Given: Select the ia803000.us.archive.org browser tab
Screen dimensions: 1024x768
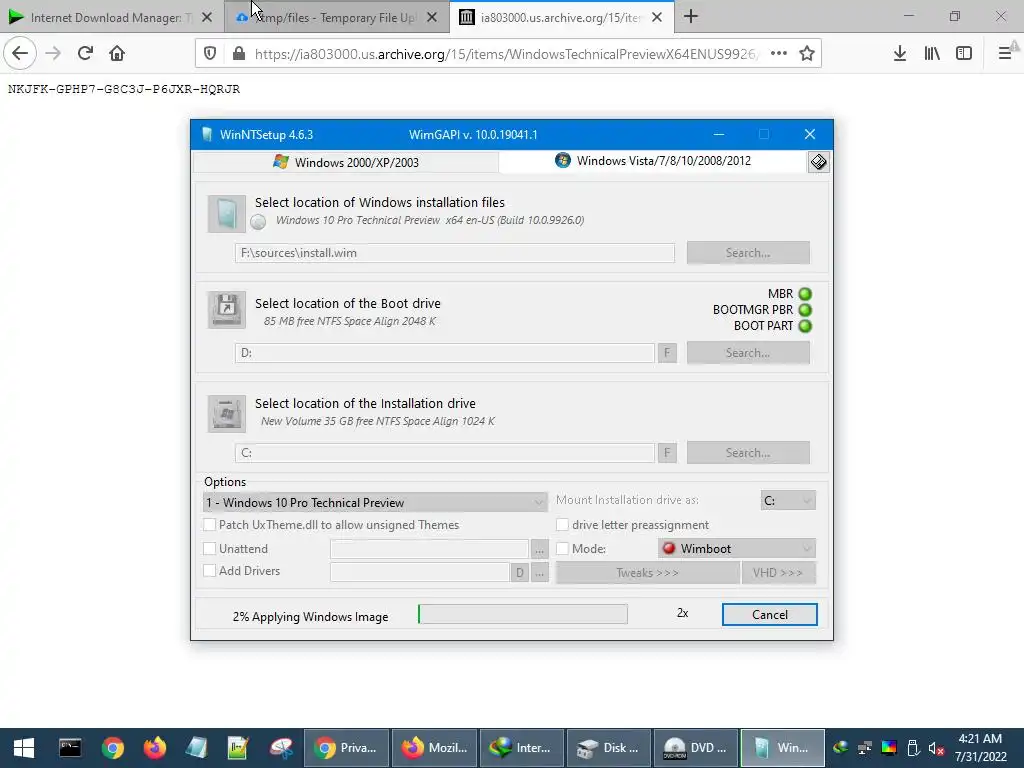Looking at the screenshot, I should (562, 17).
